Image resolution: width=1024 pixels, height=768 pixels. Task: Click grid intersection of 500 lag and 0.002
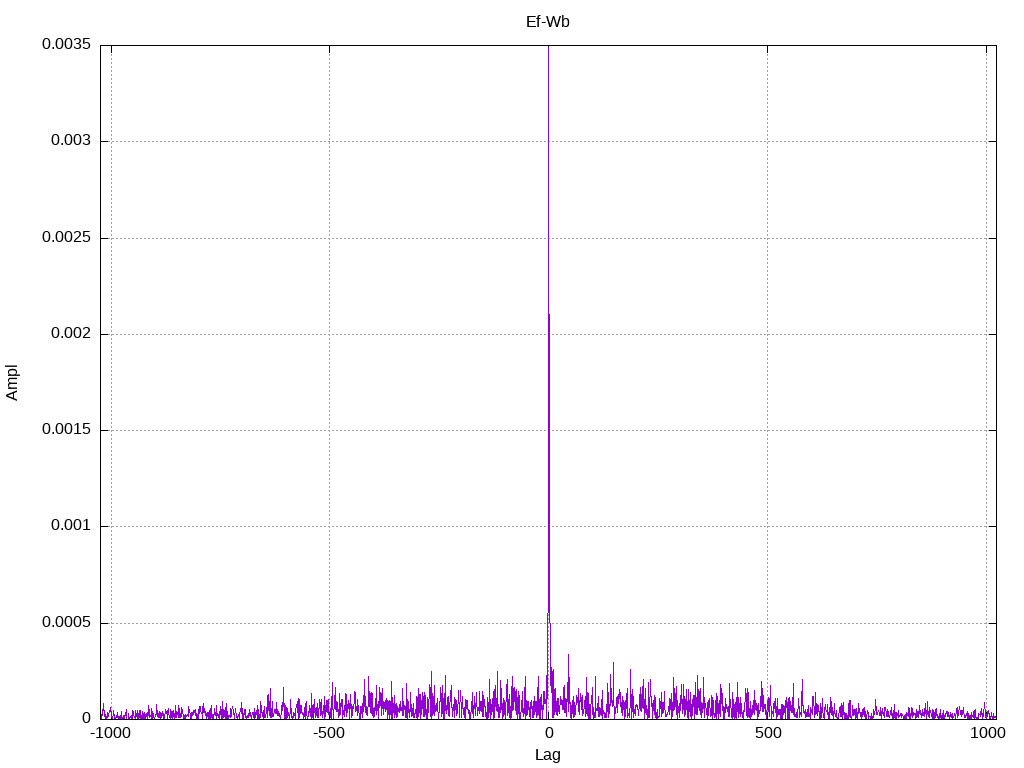point(767,334)
